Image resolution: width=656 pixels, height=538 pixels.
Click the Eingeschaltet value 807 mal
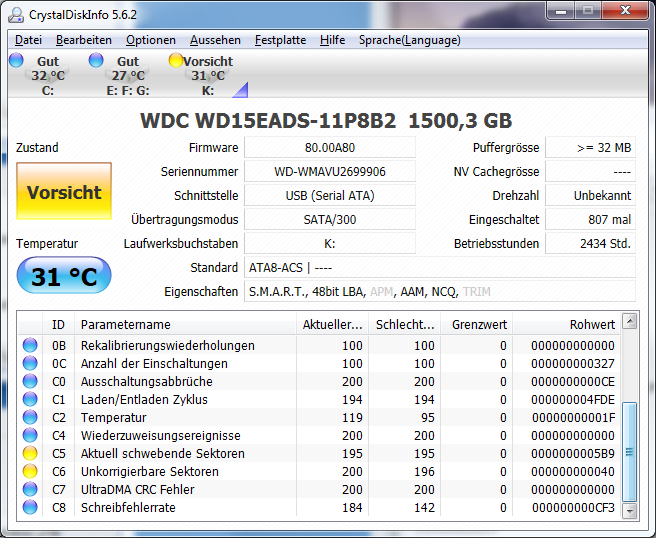591,219
